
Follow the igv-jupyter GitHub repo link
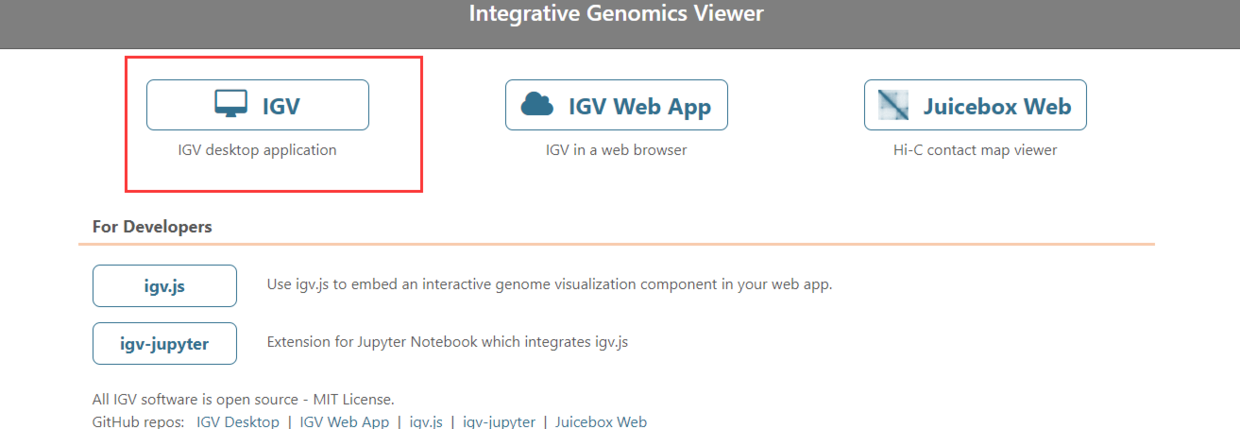(499, 421)
